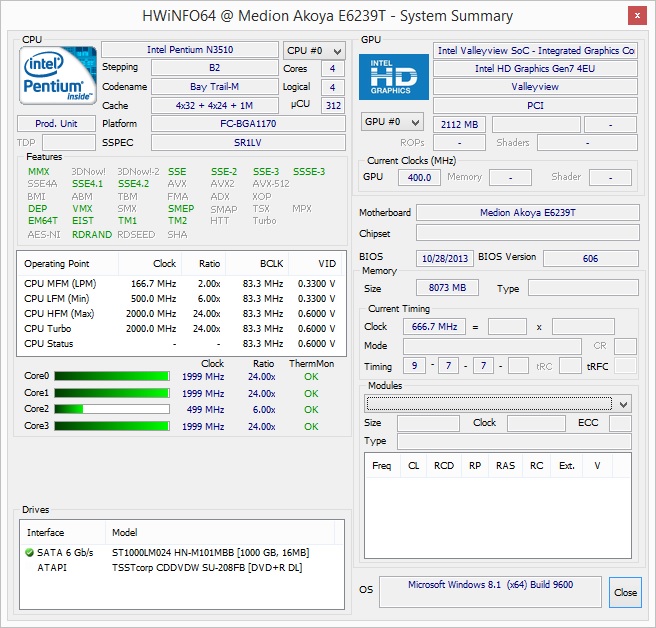Viewport: 656px width, 628px height.
Task: Click the green SATA drive status icon
Action: [x=29, y=553]
